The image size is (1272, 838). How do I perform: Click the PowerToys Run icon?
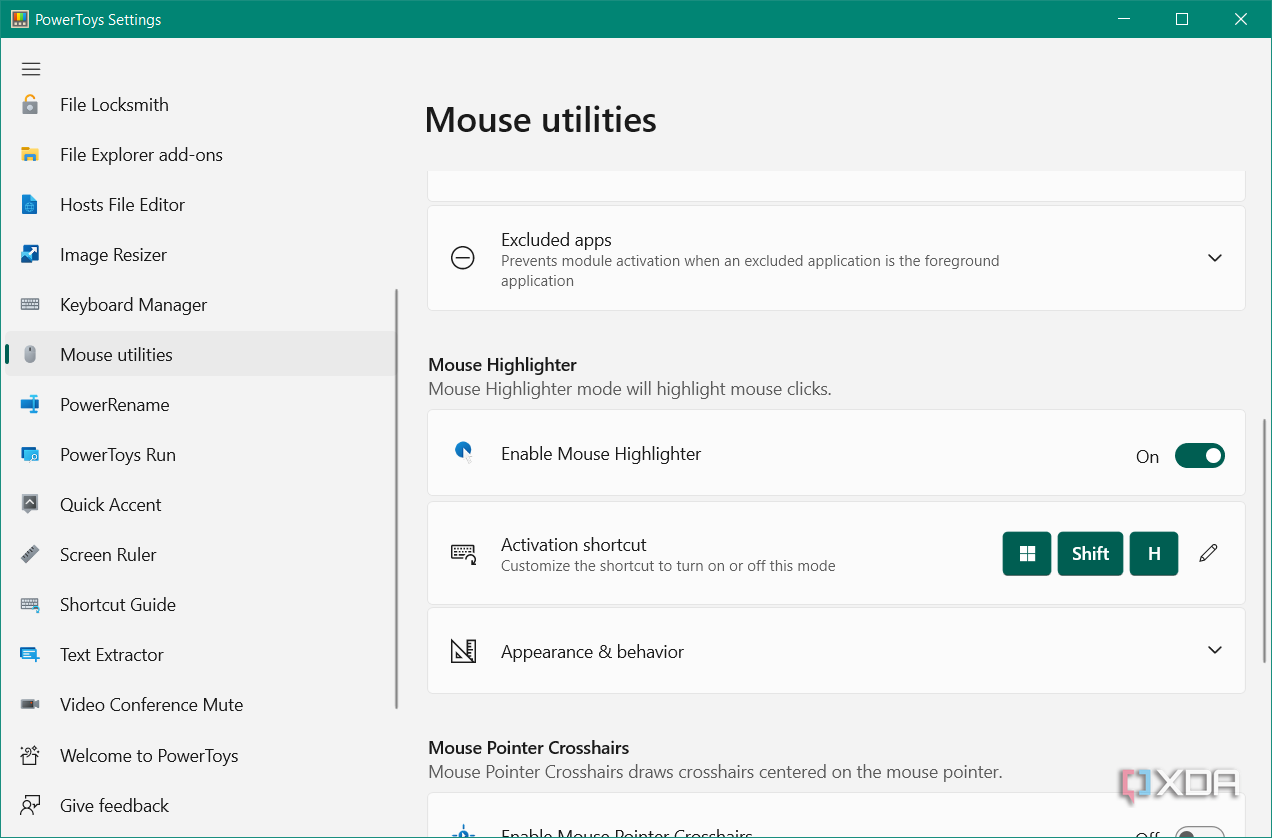click(x=30, y=455)
